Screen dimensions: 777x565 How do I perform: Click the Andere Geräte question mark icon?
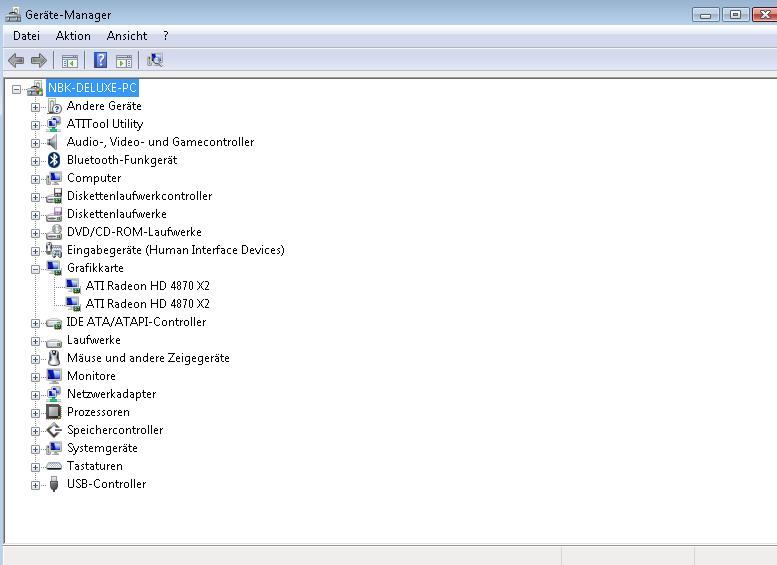[54, 106]
